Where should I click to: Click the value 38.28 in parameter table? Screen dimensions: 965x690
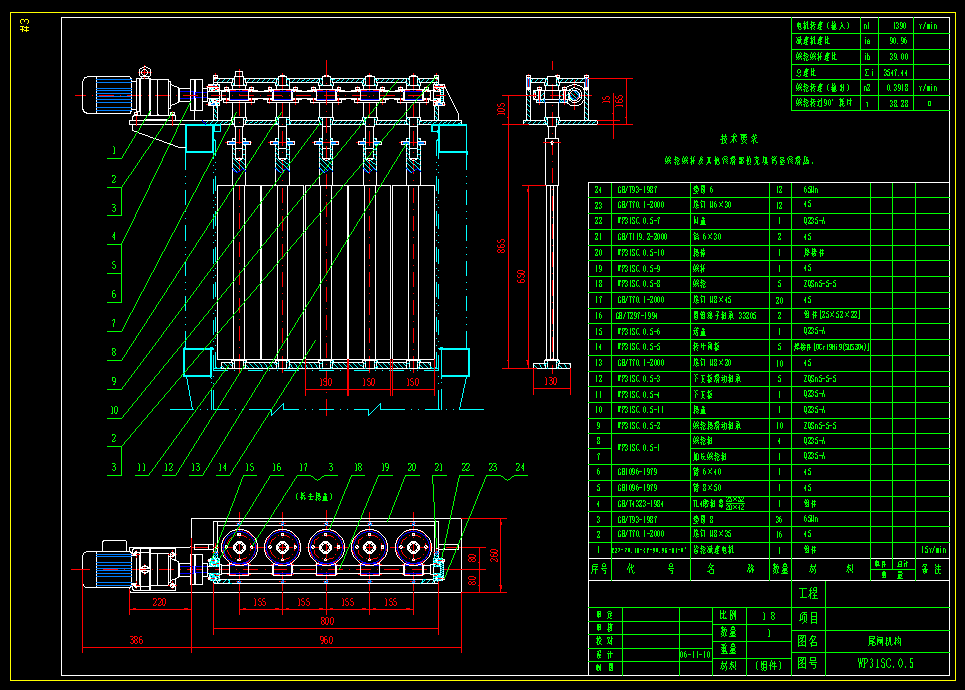899,103
